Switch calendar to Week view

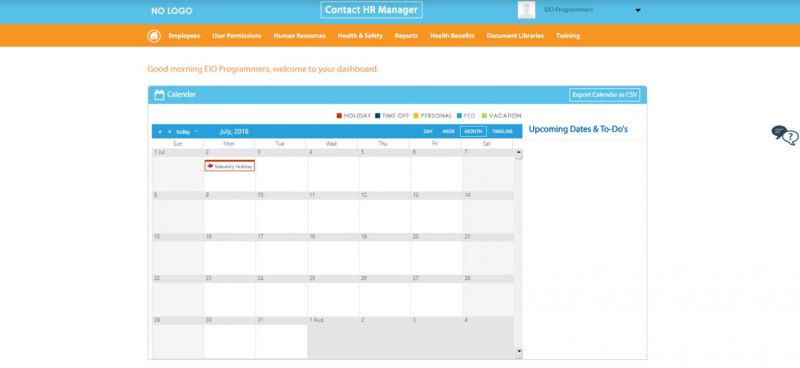pyautogui.click(x=448, y=132)
